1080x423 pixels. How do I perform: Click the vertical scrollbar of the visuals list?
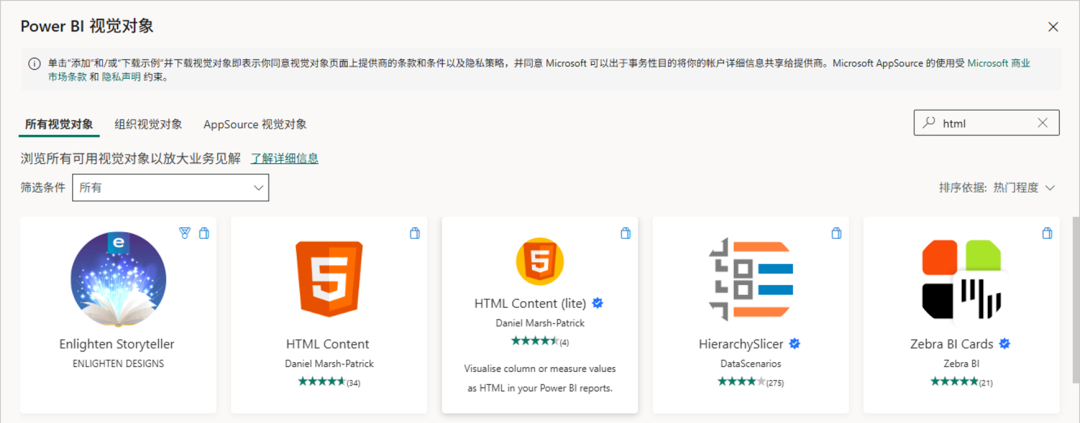coord(1075,299)
